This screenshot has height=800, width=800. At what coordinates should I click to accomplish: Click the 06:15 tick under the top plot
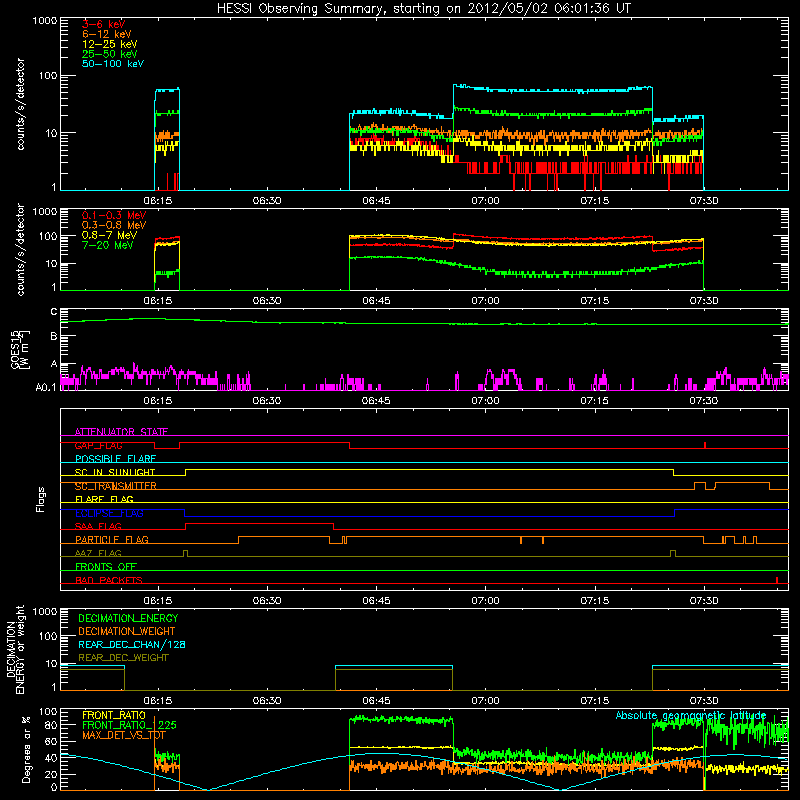(x=158, y=201)
